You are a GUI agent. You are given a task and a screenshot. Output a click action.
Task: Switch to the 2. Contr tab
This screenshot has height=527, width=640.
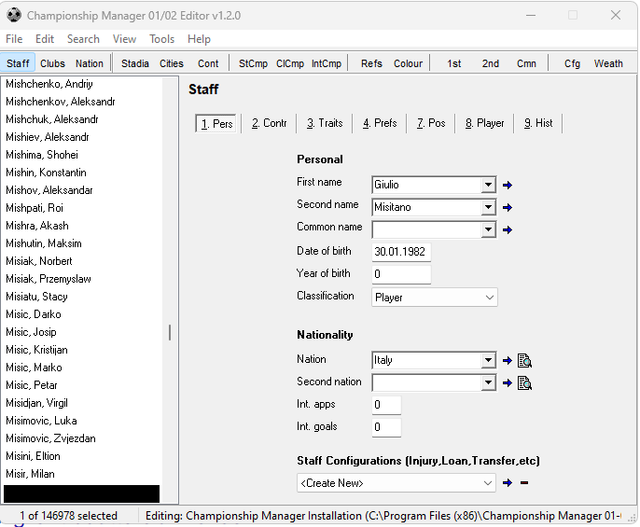click(x=269, y=123)
